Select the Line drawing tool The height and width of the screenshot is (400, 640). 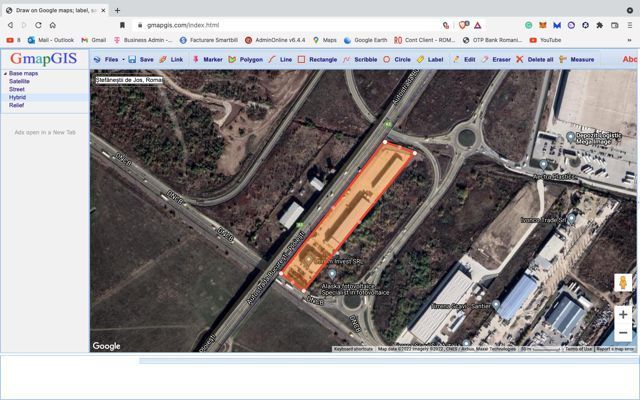point(280,60)
